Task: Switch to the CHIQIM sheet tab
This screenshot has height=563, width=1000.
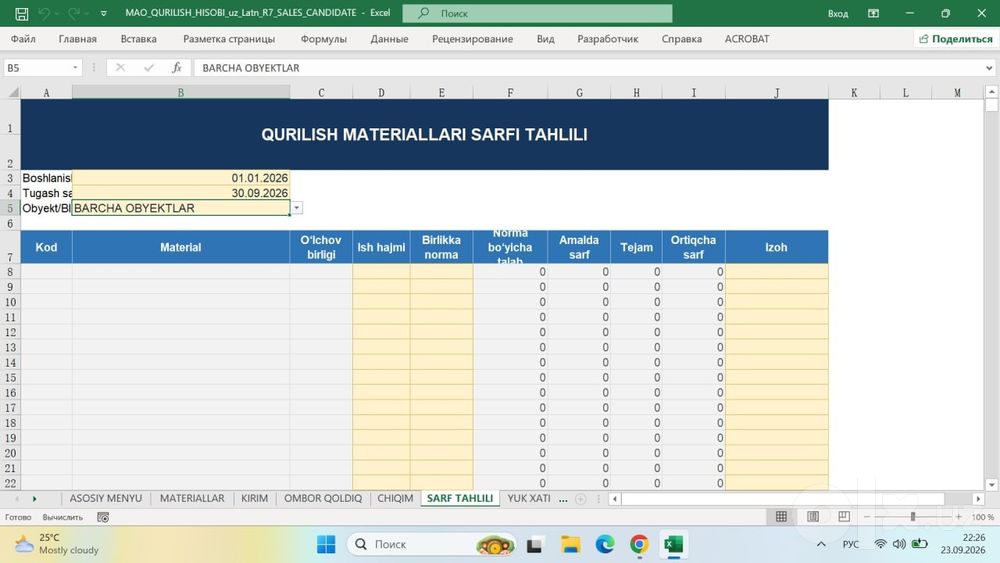Action: click(395, 499)
